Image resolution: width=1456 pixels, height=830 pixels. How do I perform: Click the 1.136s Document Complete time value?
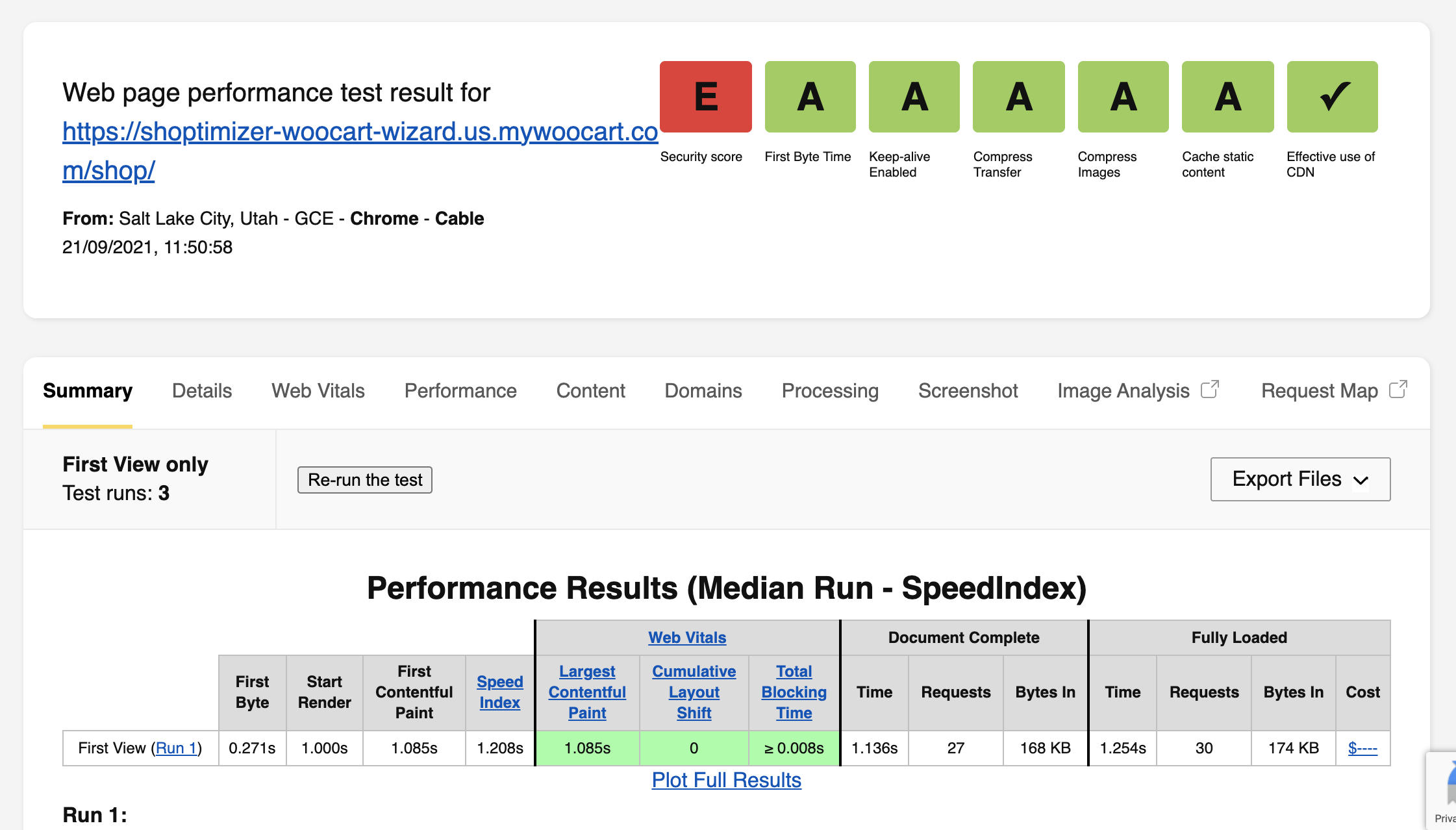click(875, 748)
